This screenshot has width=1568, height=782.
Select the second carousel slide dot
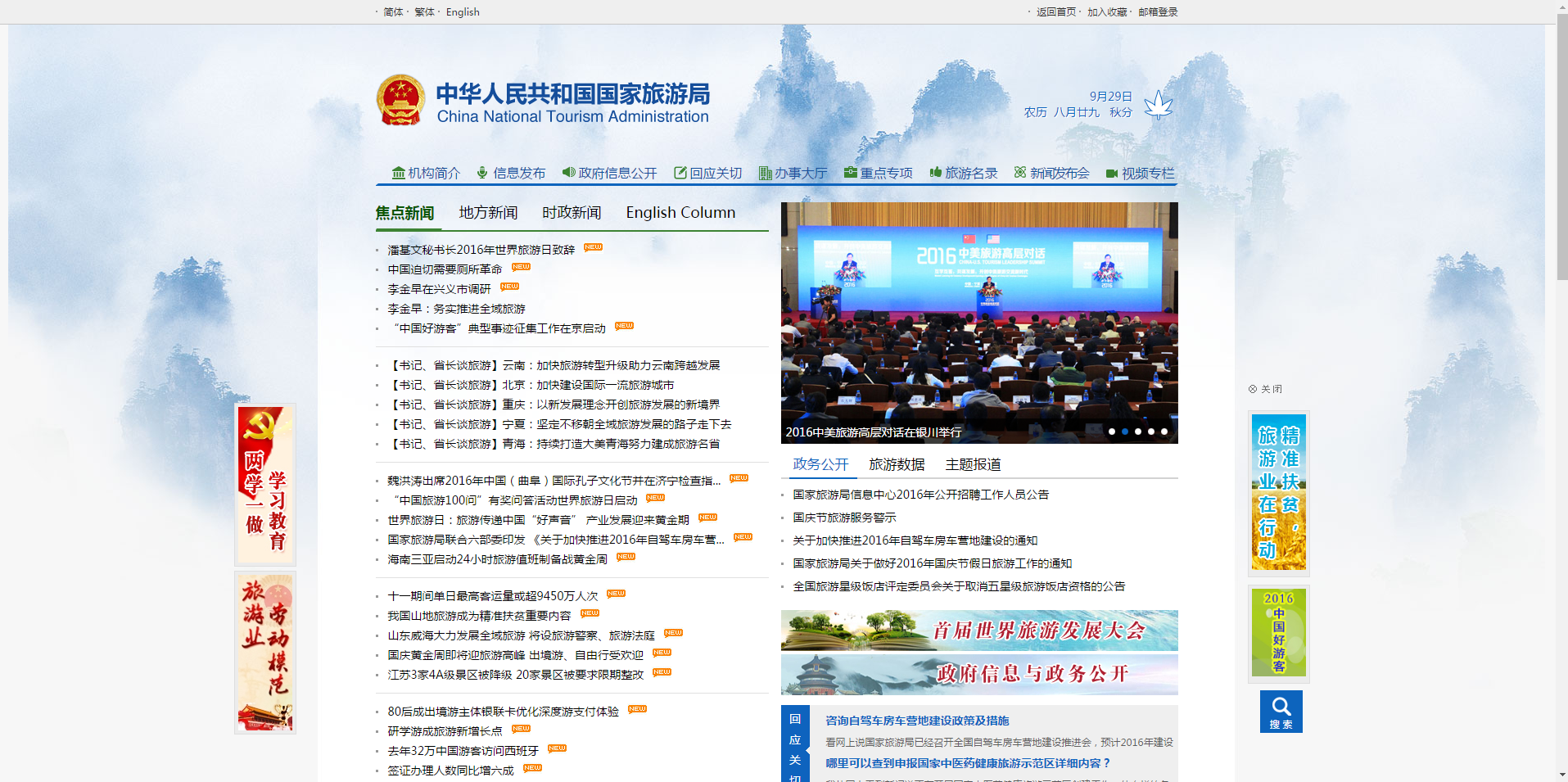tap(1125, 432)
